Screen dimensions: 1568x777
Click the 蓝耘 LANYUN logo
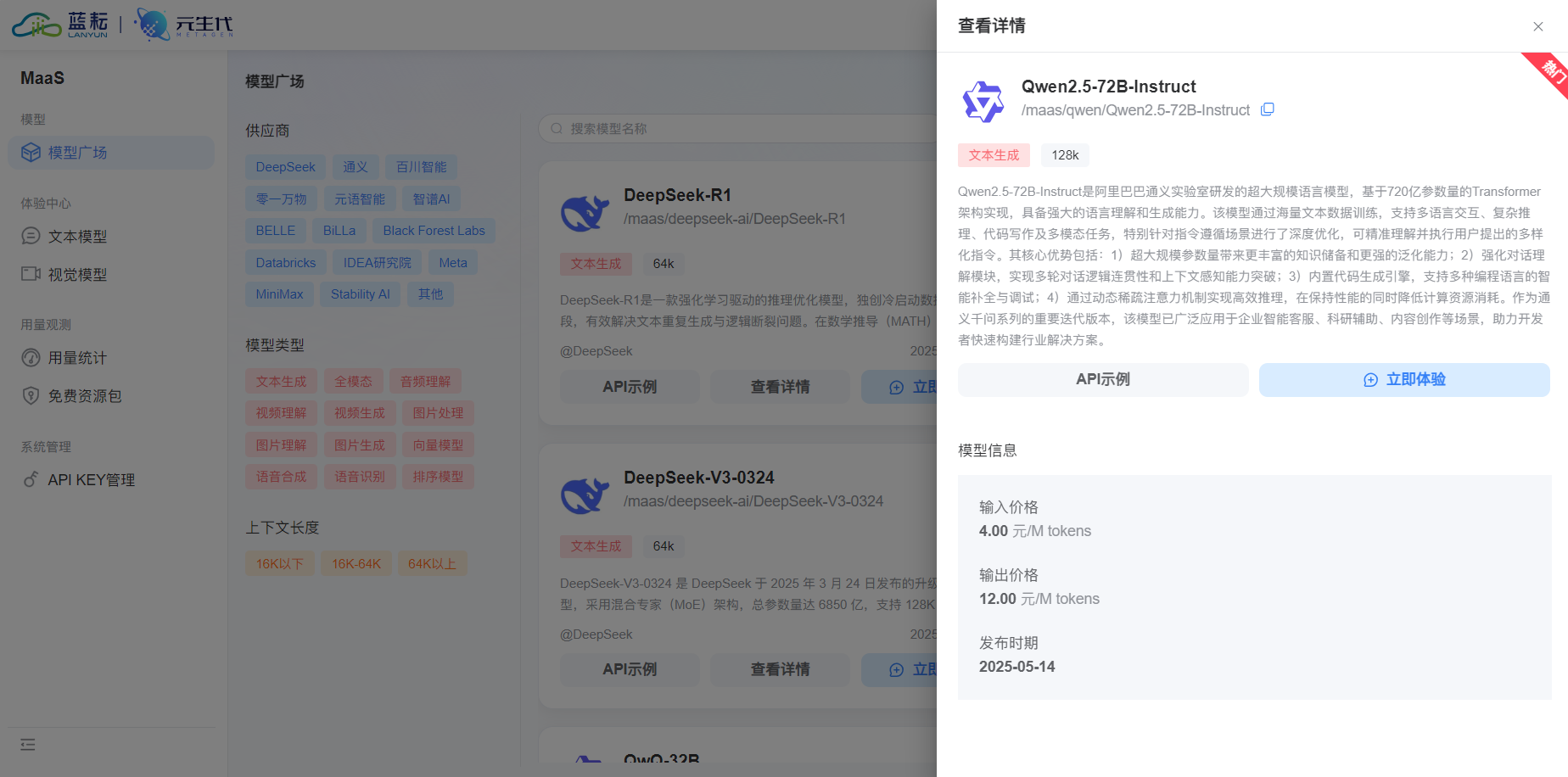coord(59,24)
